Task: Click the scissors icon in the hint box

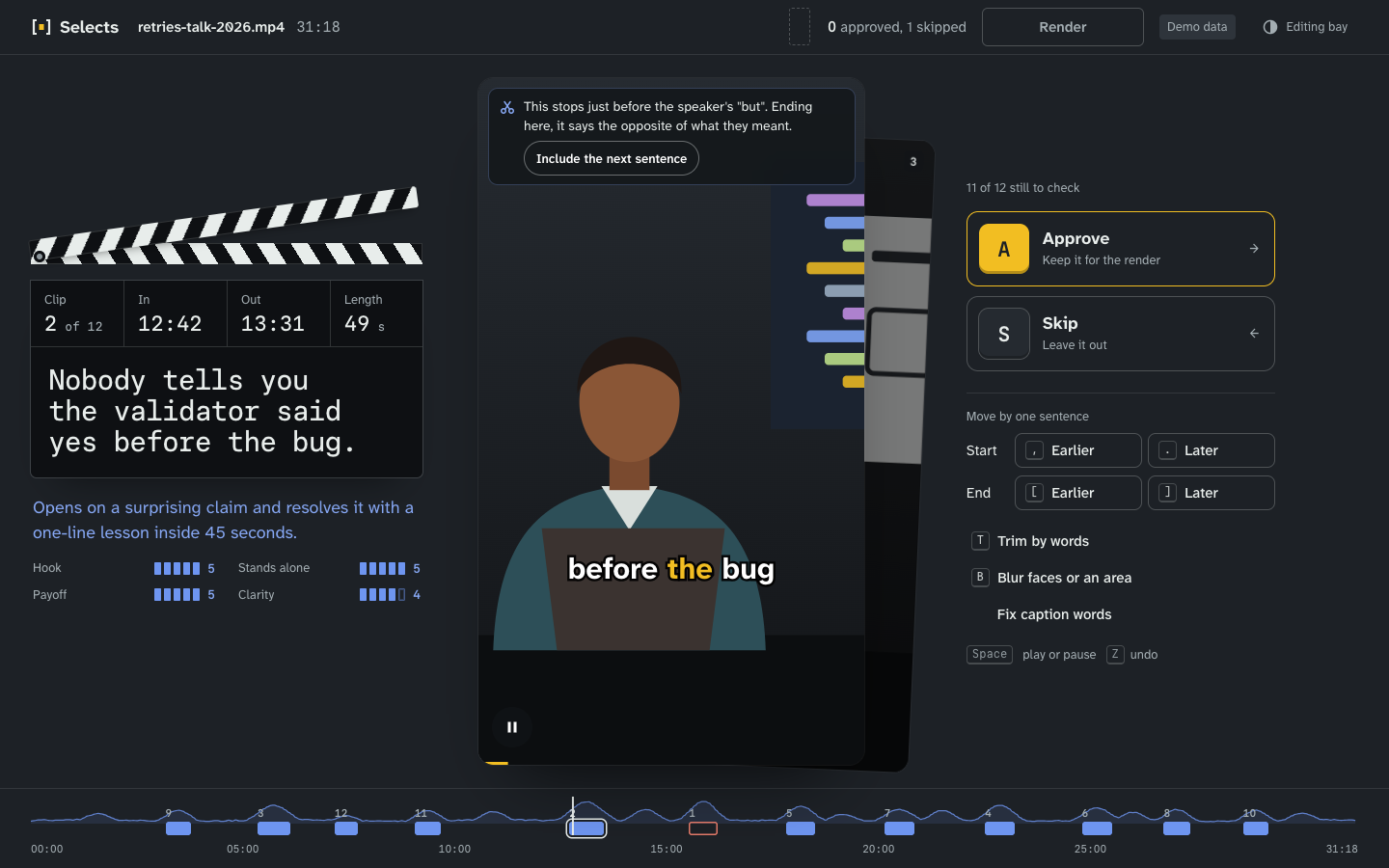Action: coord(507,107)
